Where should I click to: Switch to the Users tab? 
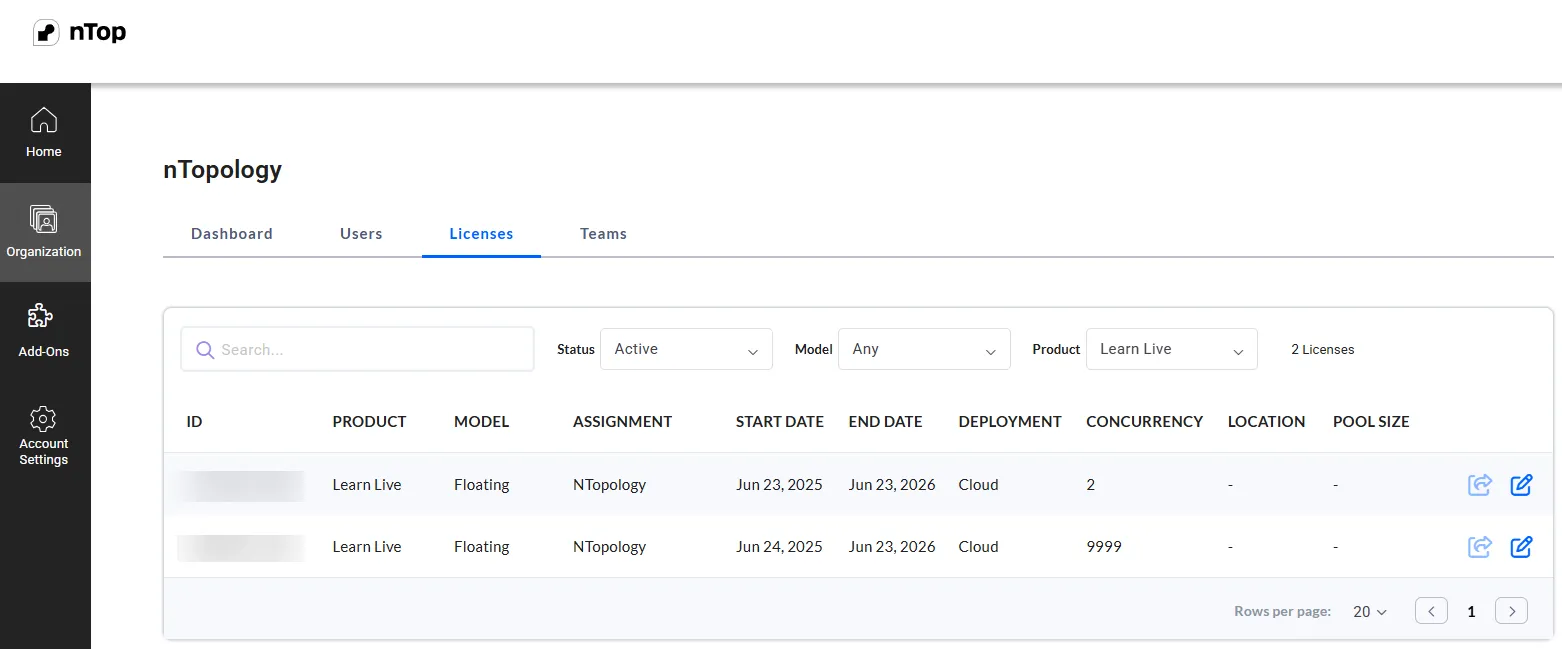(361, 234)
